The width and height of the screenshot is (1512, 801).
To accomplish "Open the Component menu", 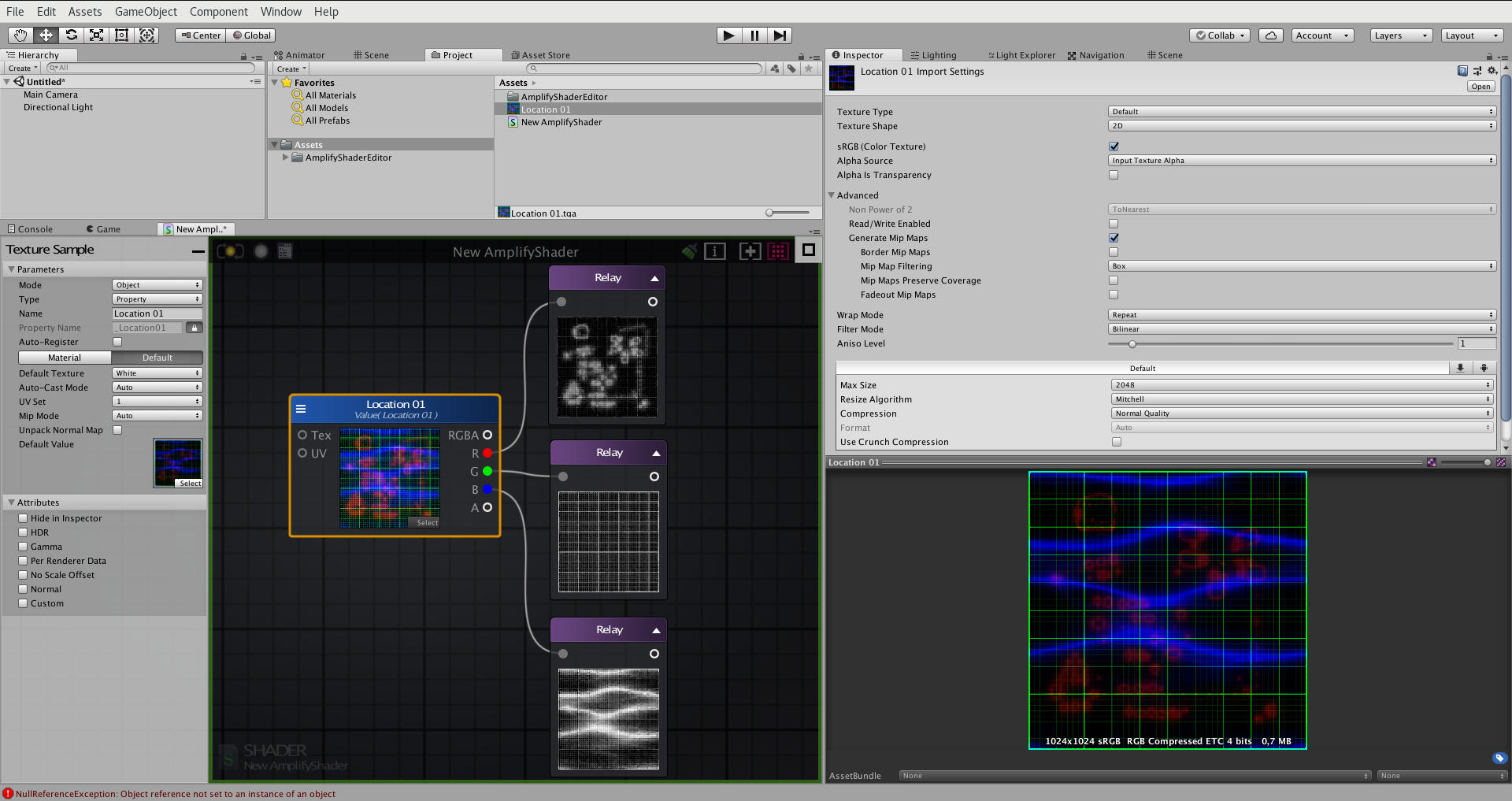I will coord(219,11).
